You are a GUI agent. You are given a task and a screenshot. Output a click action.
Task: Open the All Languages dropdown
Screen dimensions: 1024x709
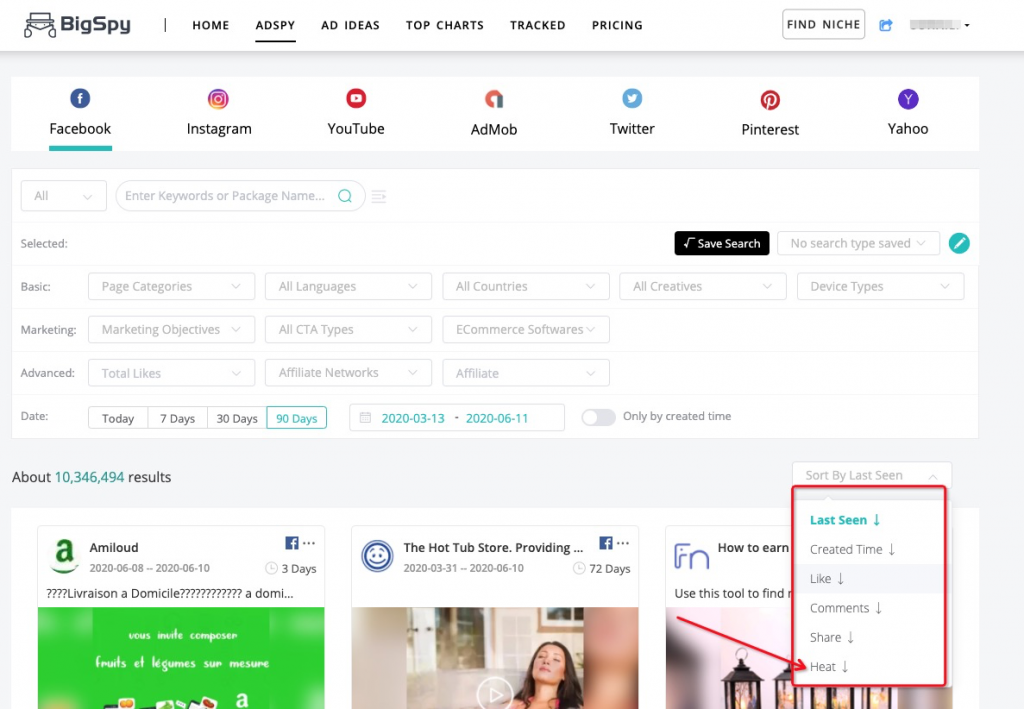click(x=348, y=287)
